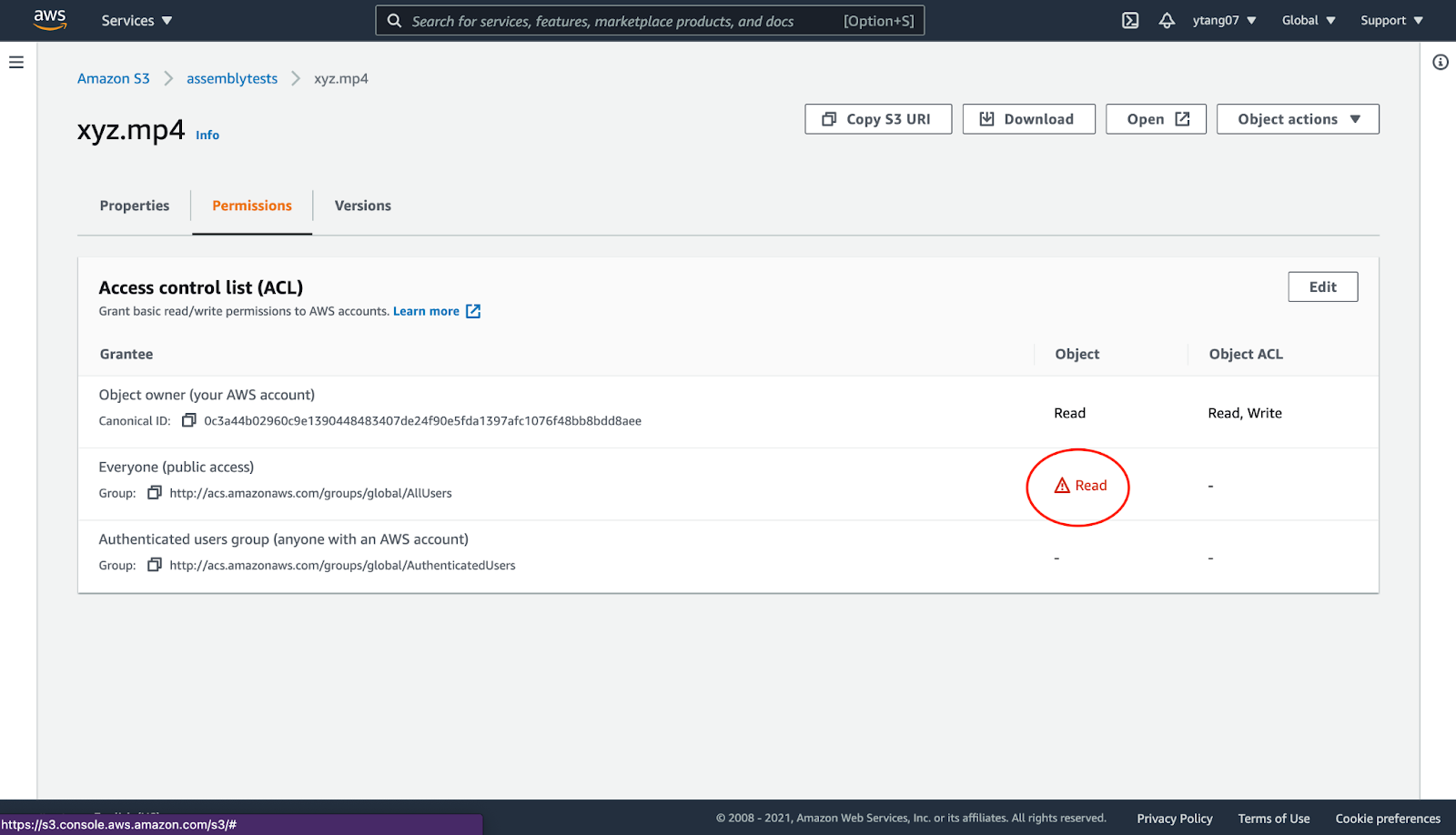Click the Read, Write Object ACL value

(x=1245, y=413)
